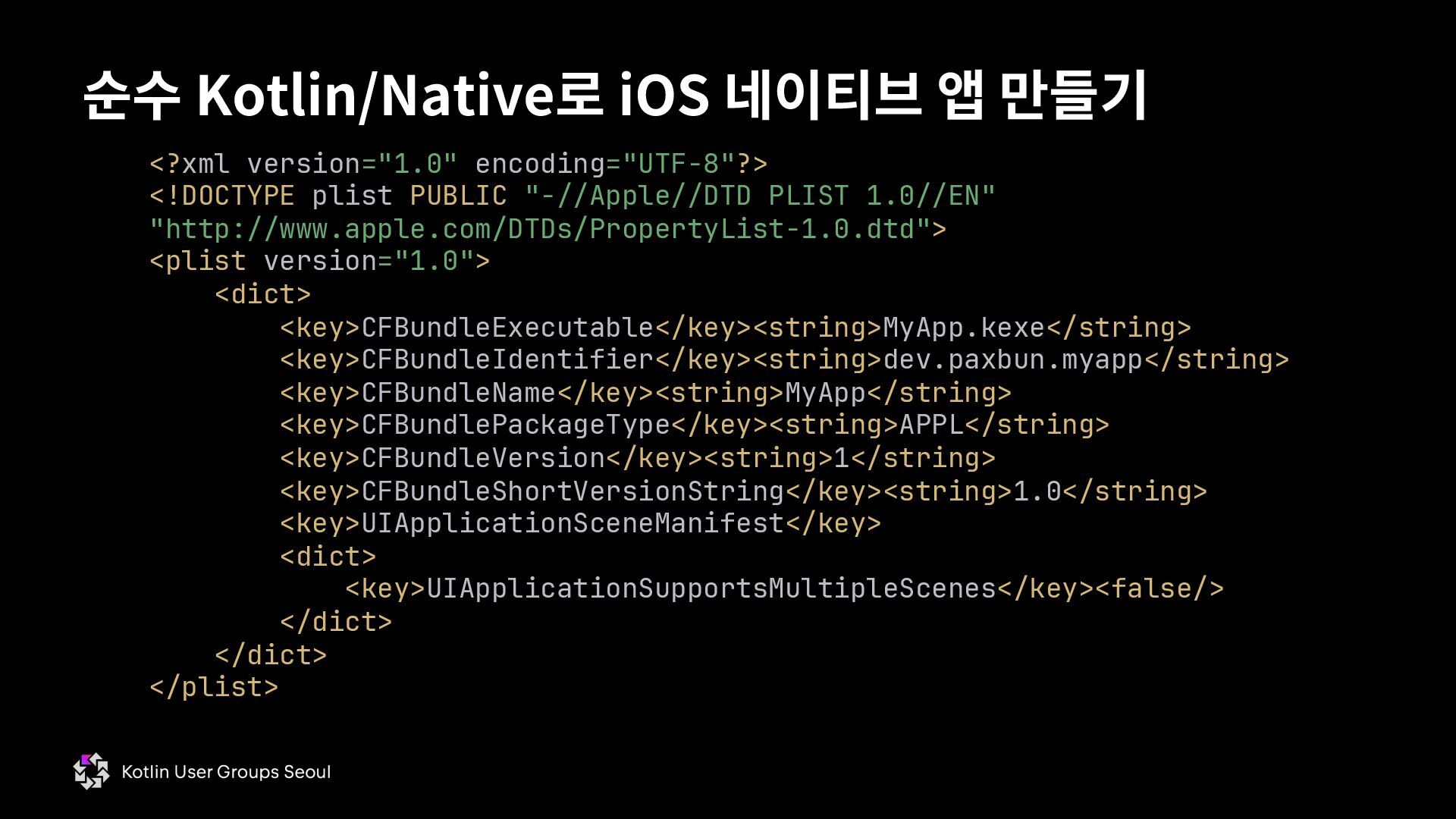Click the CFBundleShortVersionString key
This screenshot has width=1456, height=819.
click(572, 491)
